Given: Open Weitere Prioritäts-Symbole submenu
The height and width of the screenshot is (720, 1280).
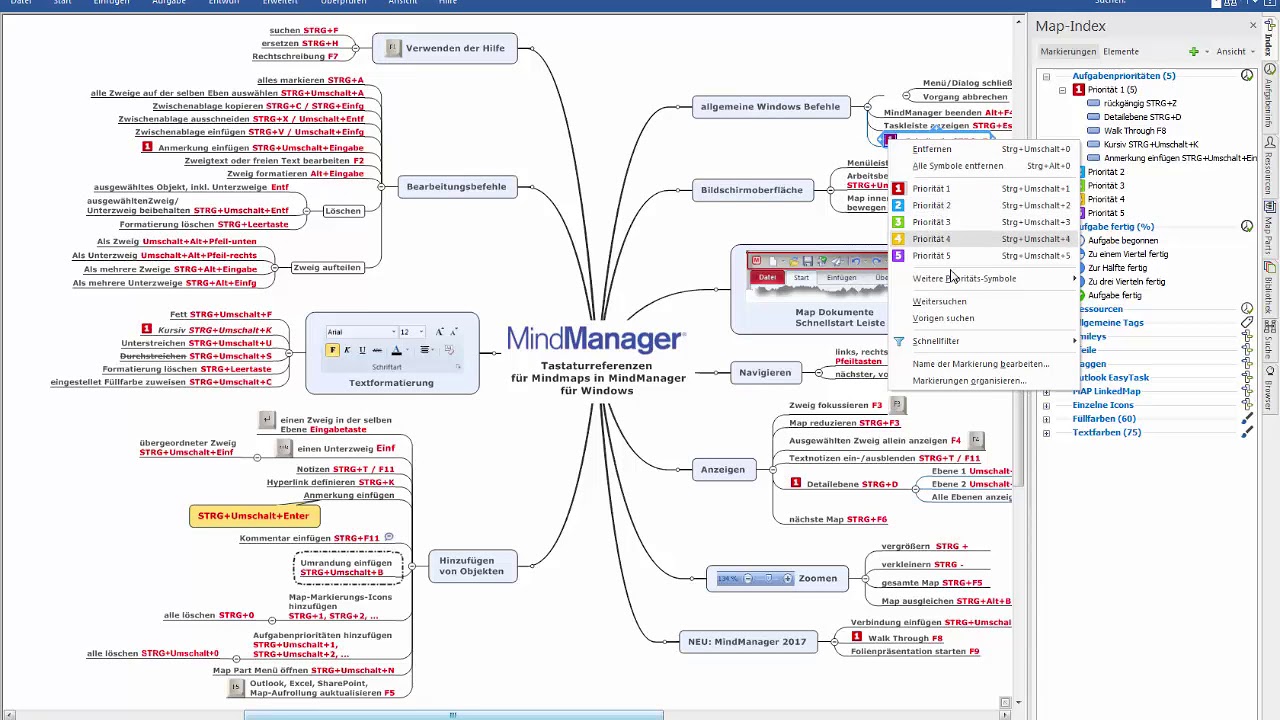Looking at the screenshot, I should 984,278.
